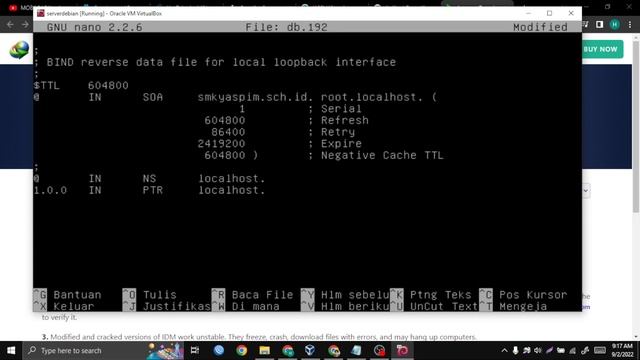Click the '$TTL' directive
This screenshot has width=640, height=360.
47,86
